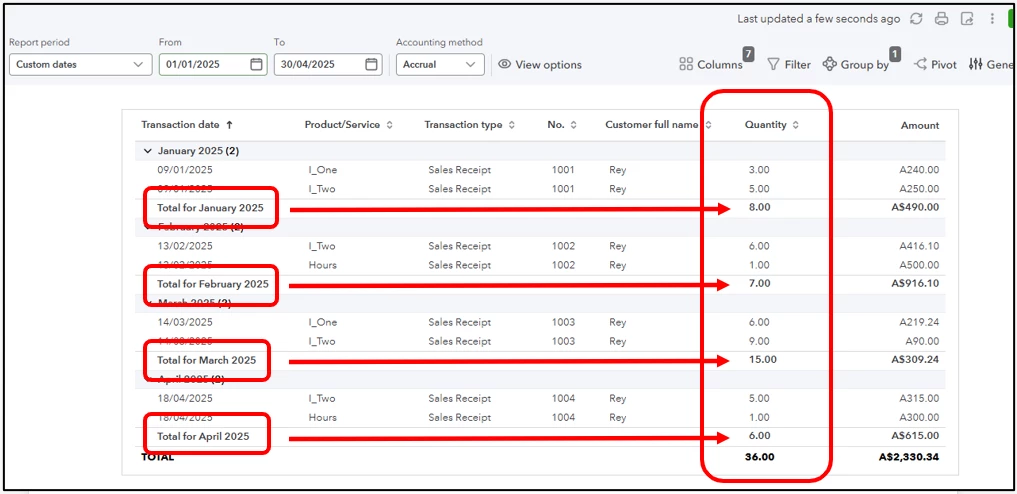The height and width of the screenshot is (494, 1017).
Task: Open the Accounting method dropdown
Action: click(440, 64)
